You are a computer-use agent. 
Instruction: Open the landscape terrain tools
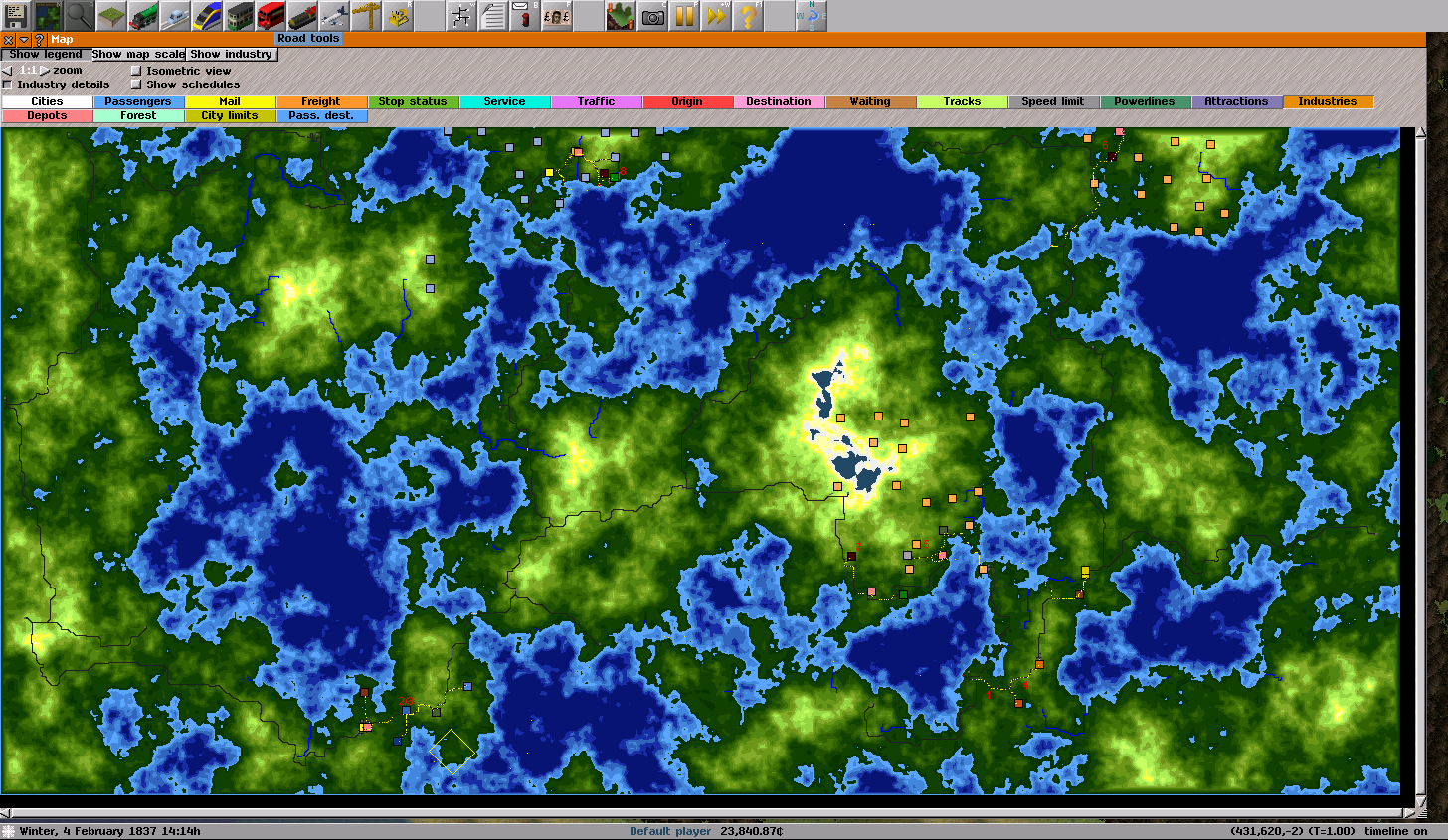click(x=111, y=16)
